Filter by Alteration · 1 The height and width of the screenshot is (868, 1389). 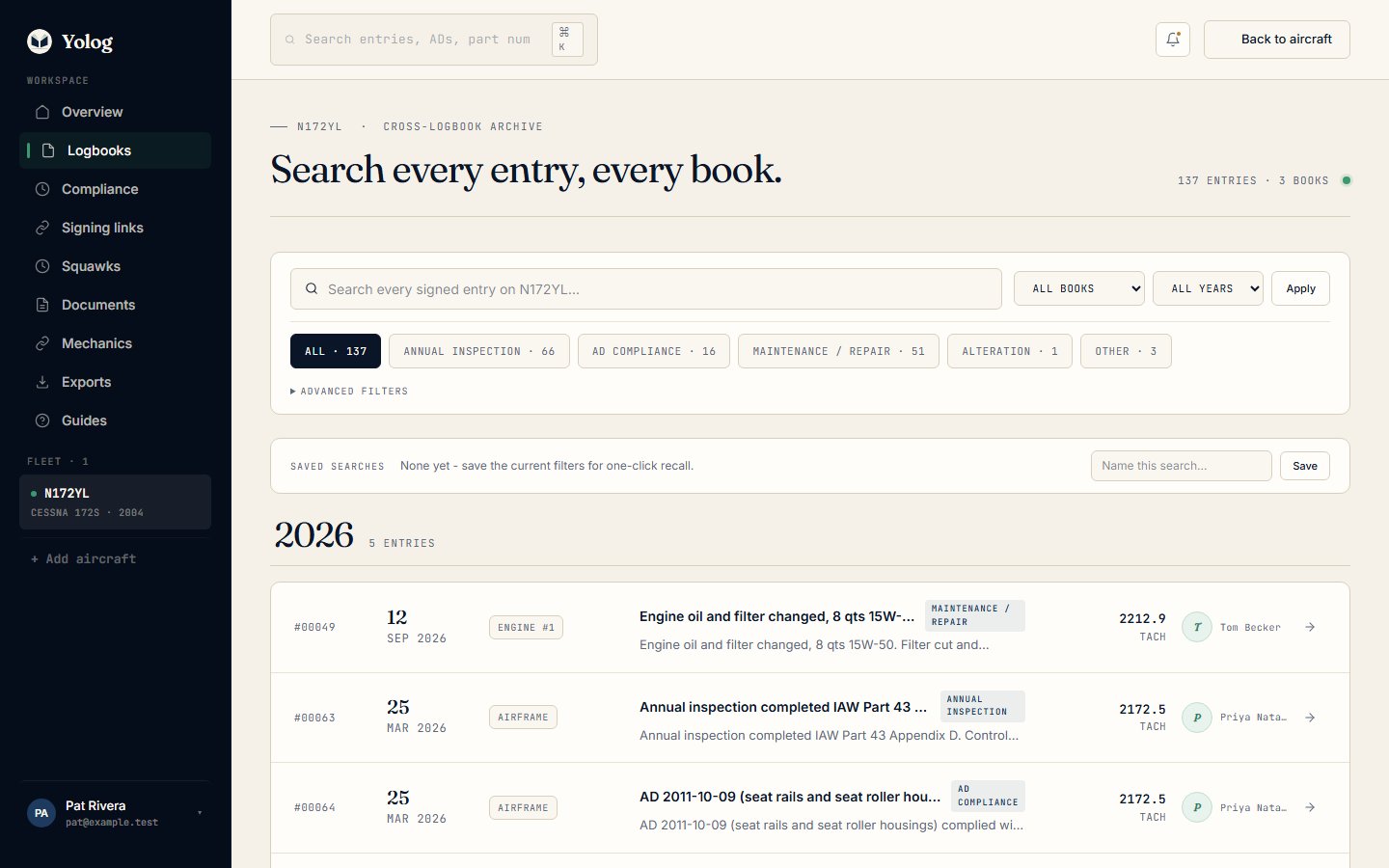click(1010, 351)
